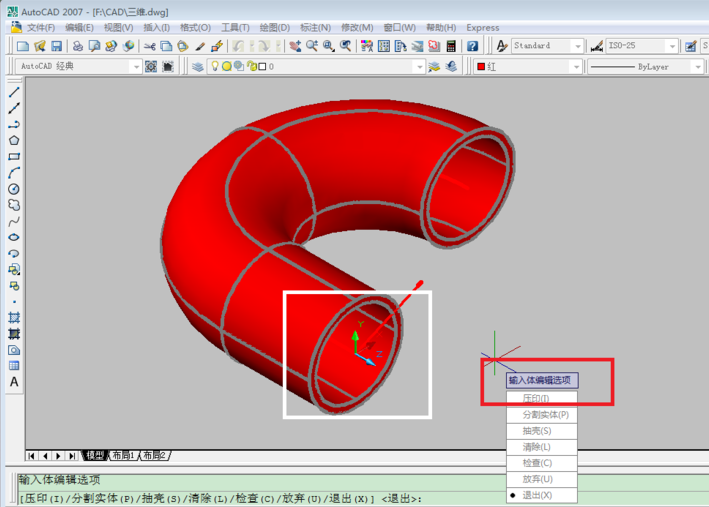
Task: Click the Help question mark icon
Action: [472, 46]
